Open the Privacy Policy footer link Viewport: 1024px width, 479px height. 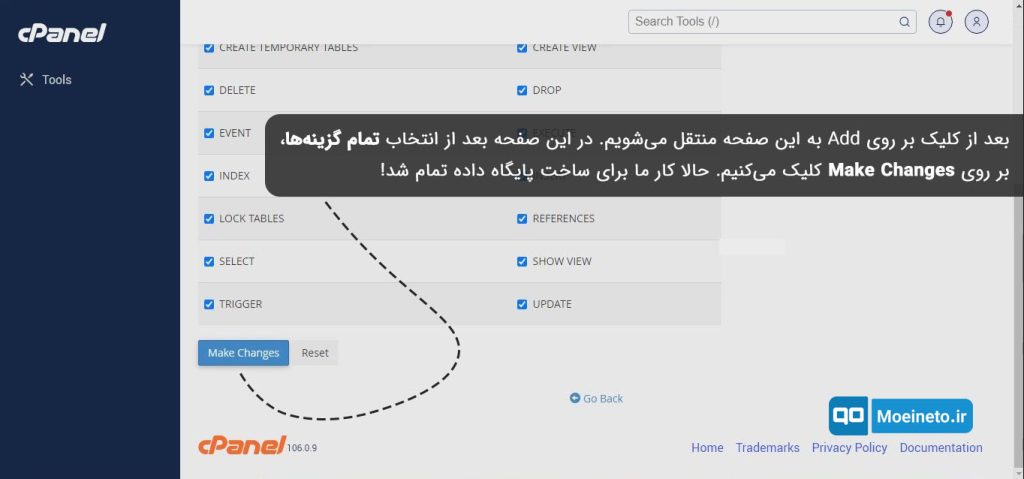849,448
